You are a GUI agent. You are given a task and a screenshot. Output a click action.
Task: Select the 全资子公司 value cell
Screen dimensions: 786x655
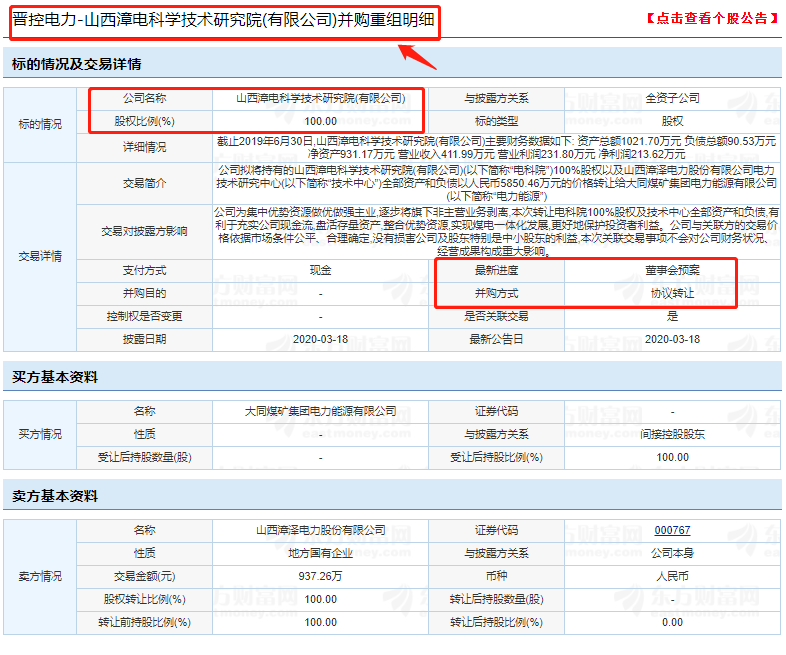click(673, 98)
